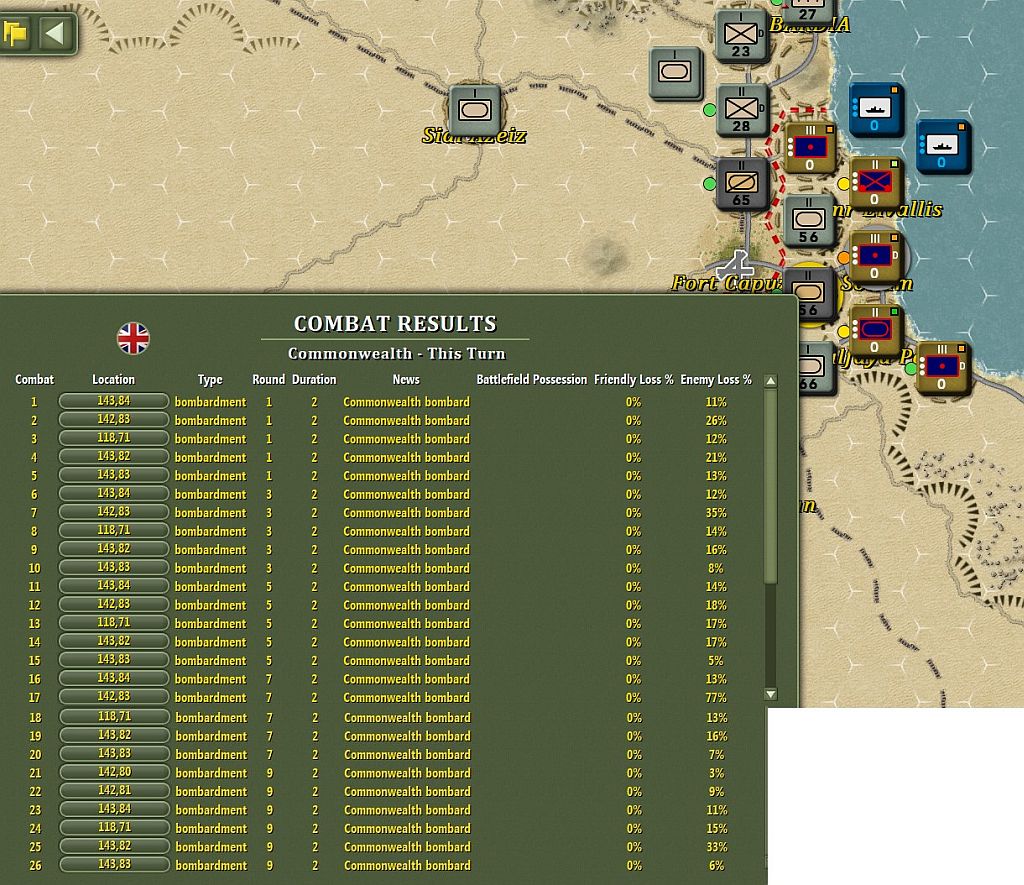Click the Friendly Loss % column header
This screenshot has height=885, width=1024.
(x=633, y=379)
